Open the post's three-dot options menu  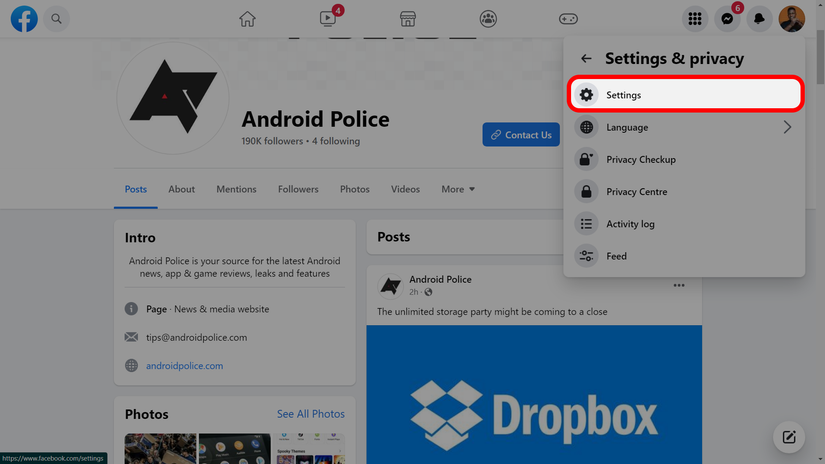point(679,286)
